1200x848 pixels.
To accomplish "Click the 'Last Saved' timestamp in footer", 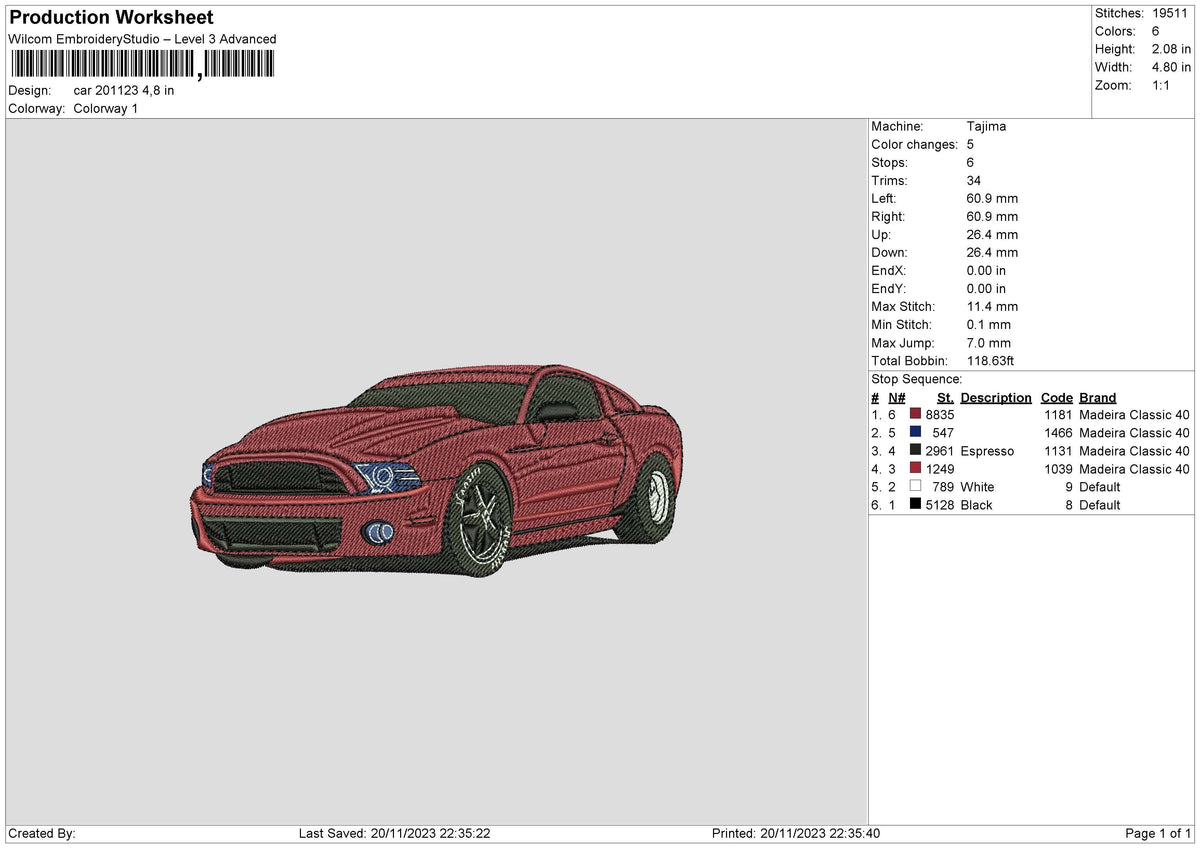I will pyautogui.click(x=394, y=833).
